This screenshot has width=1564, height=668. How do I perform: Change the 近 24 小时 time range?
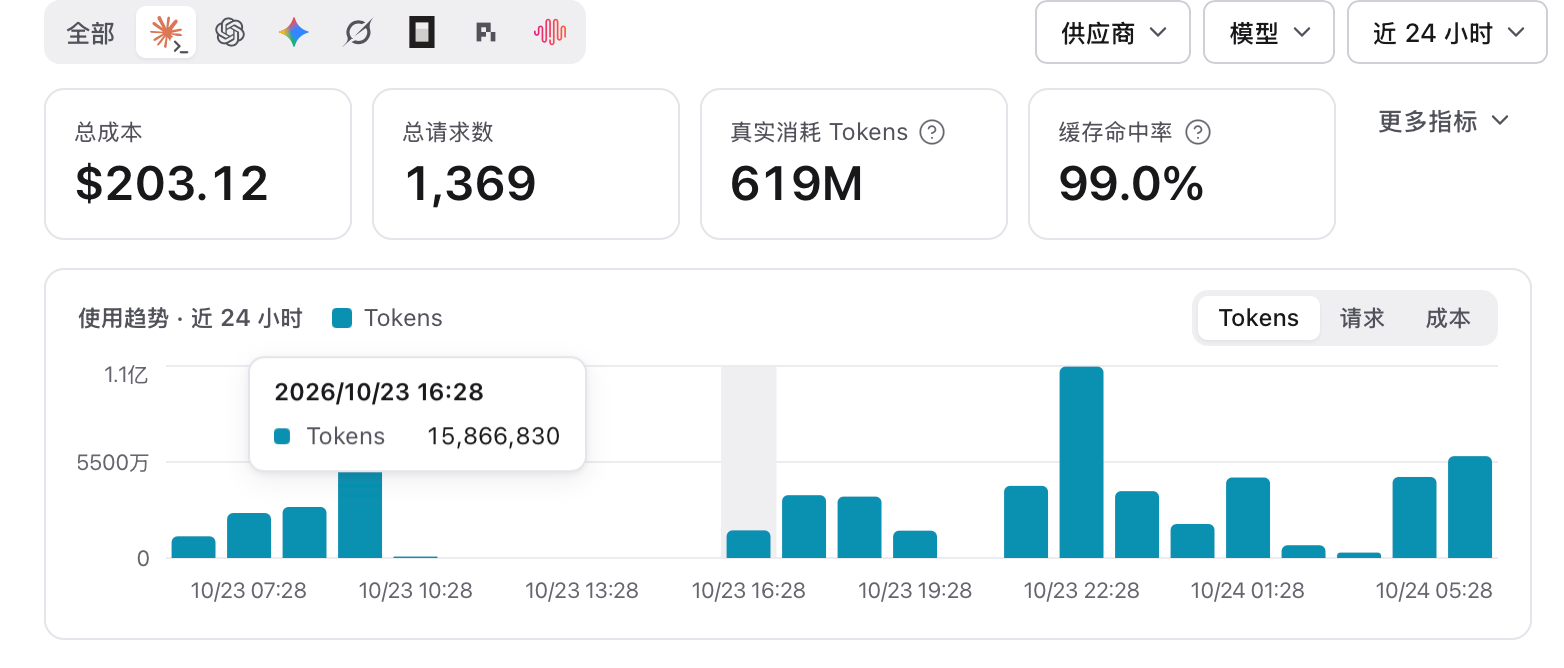(1447, 33)
